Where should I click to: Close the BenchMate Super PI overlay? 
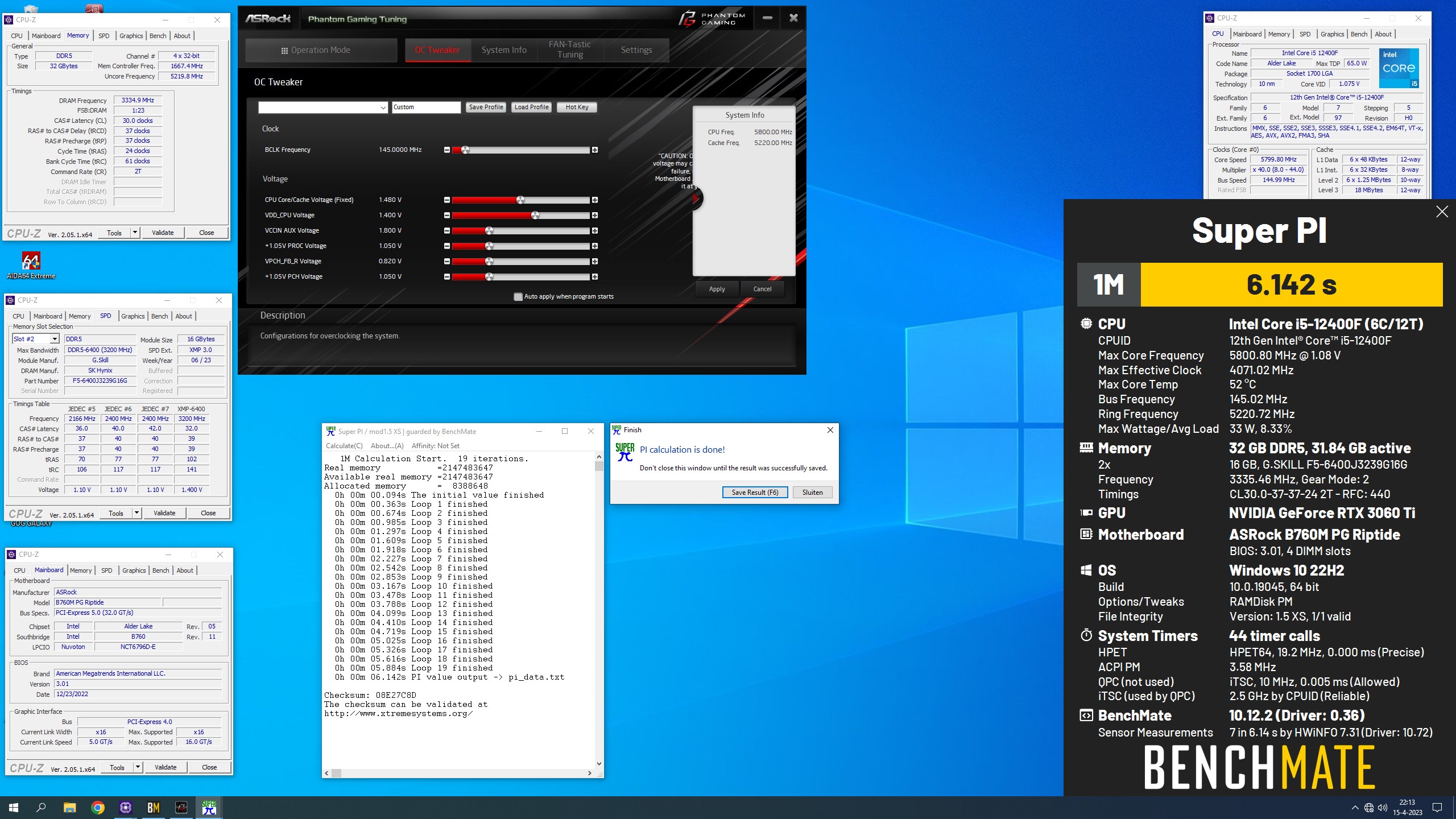tap(1442, 212)
